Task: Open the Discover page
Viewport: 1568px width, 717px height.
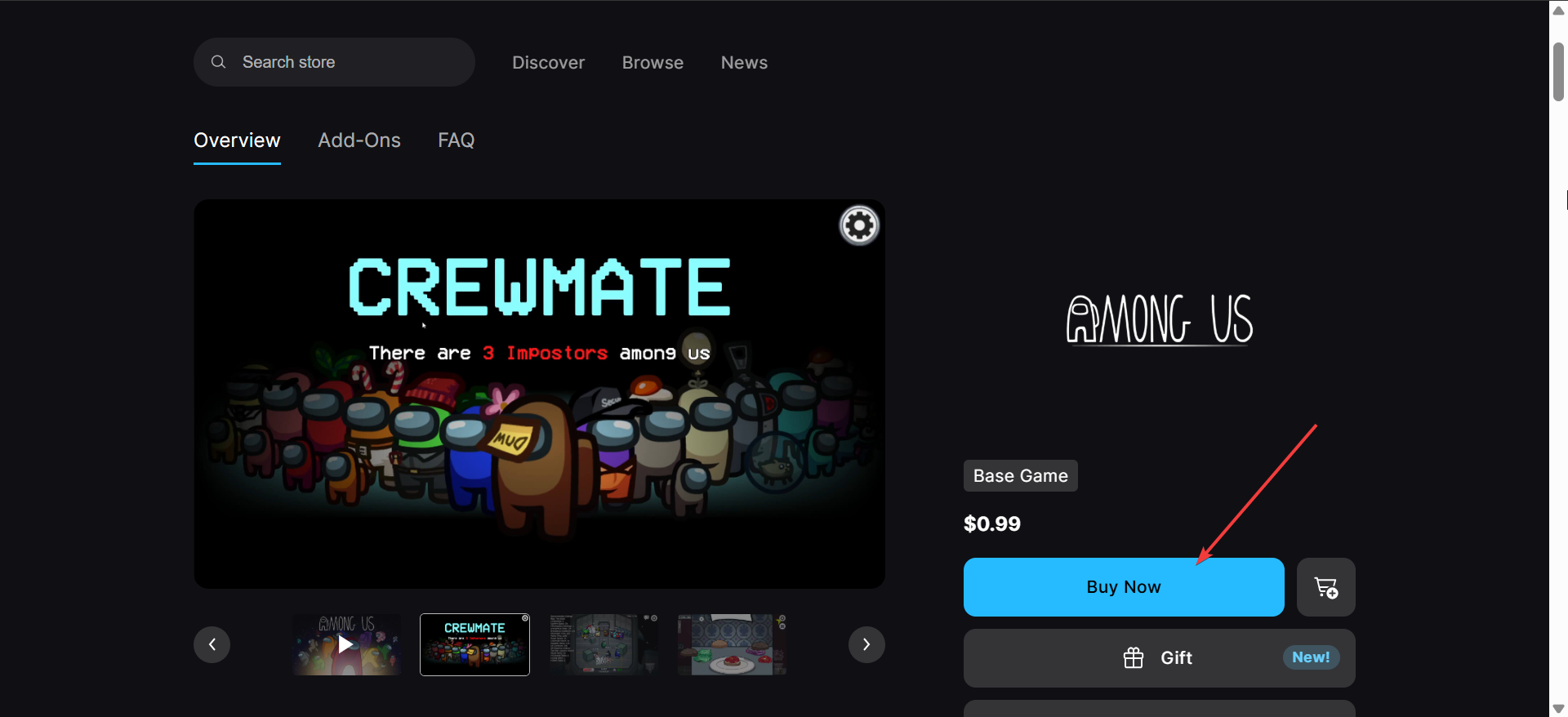Action: [548, 63]
